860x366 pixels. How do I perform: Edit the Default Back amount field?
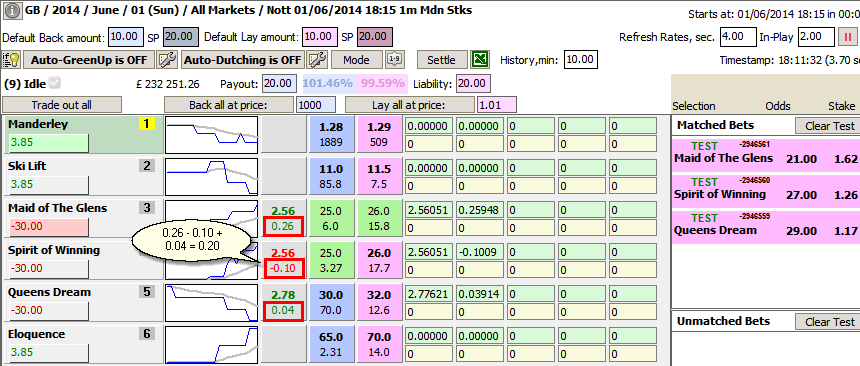pos(126,37)
